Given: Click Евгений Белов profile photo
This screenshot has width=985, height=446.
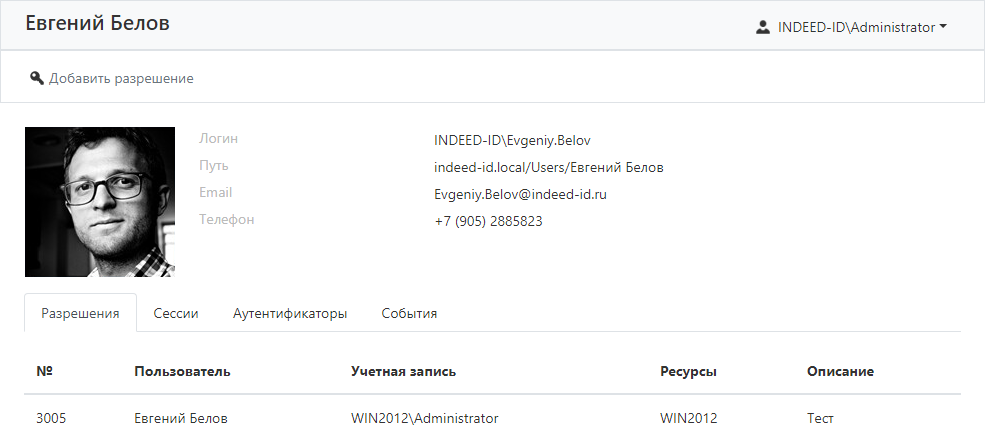Looking at the screenshot, I should coord(100,202).
